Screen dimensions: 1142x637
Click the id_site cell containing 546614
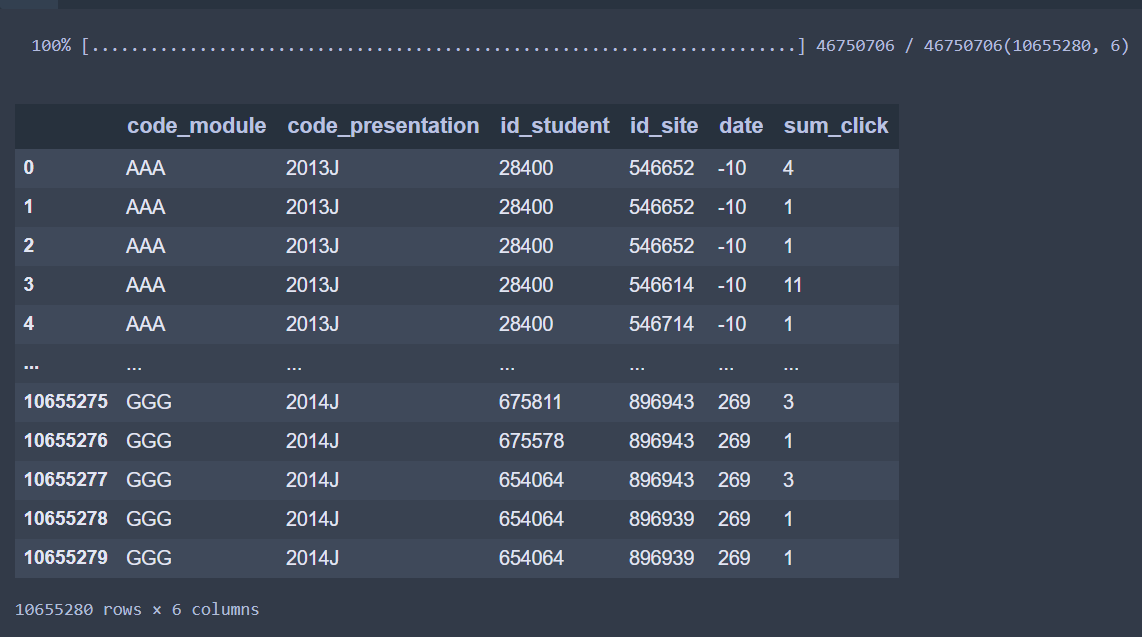(x=661, y=285)
